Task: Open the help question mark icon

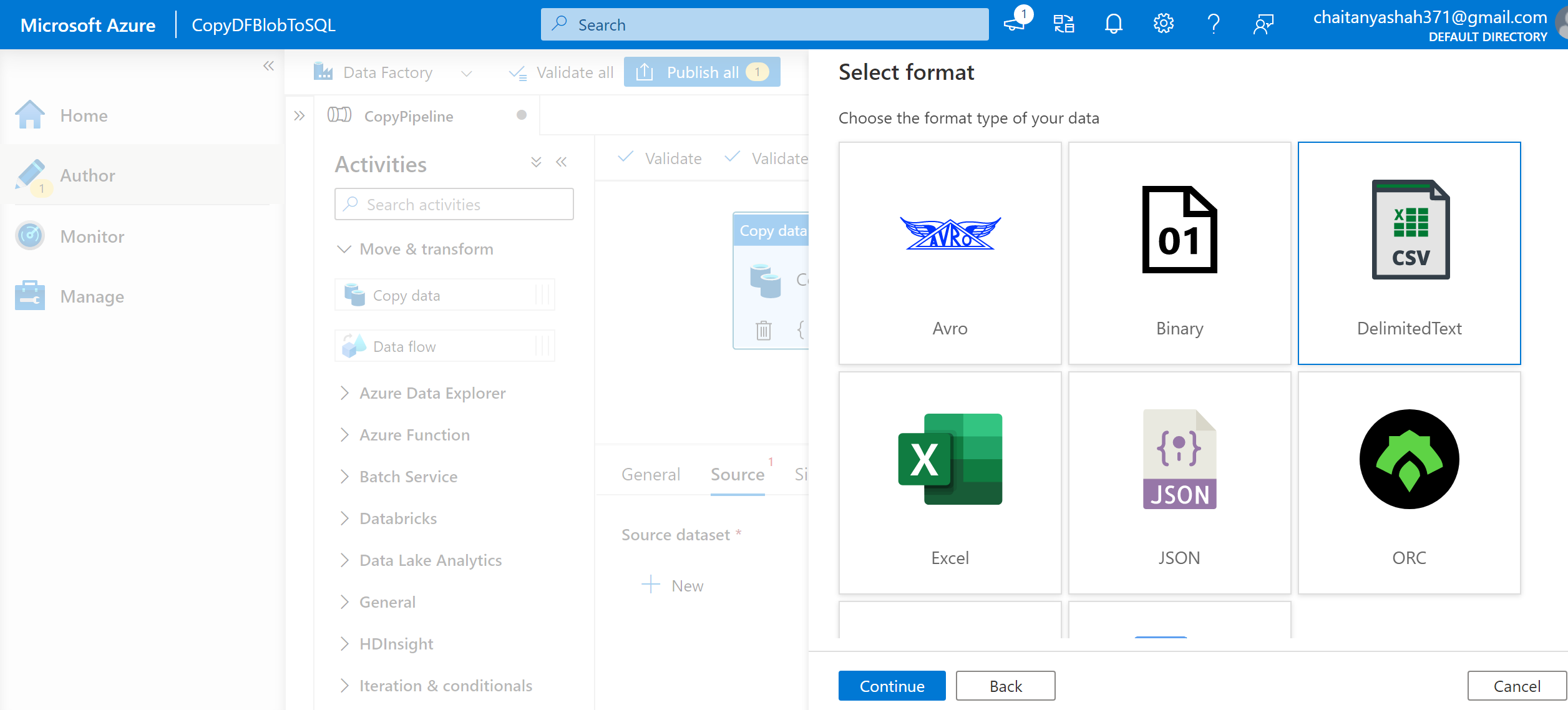Action: click(1214, 24)
